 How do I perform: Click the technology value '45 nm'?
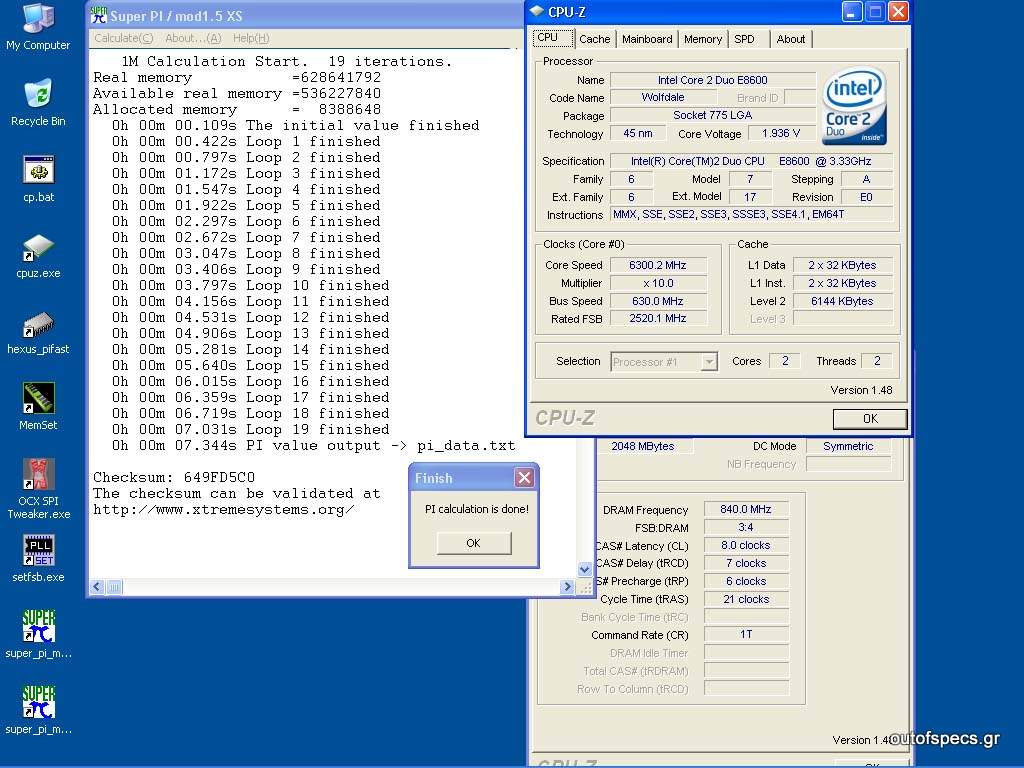point(638,133)
